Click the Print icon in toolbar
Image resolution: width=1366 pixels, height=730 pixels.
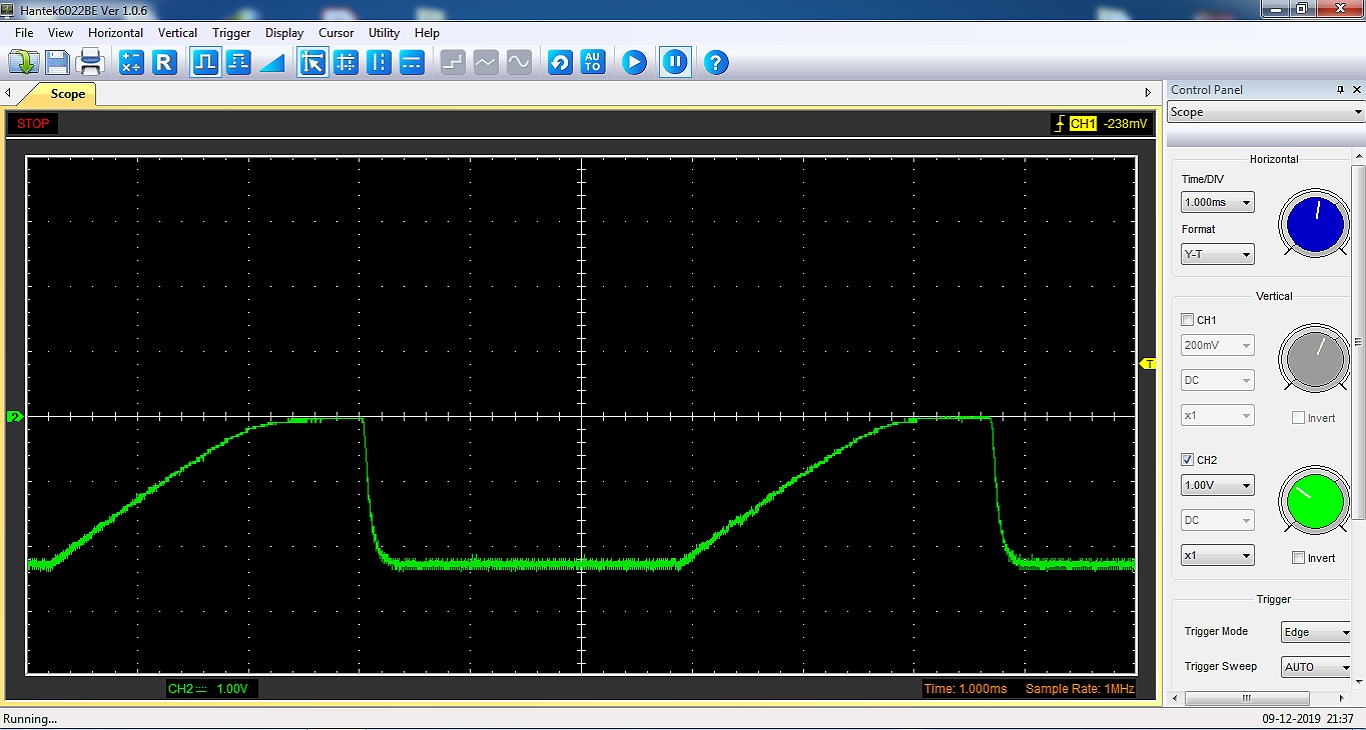point(91,63)
